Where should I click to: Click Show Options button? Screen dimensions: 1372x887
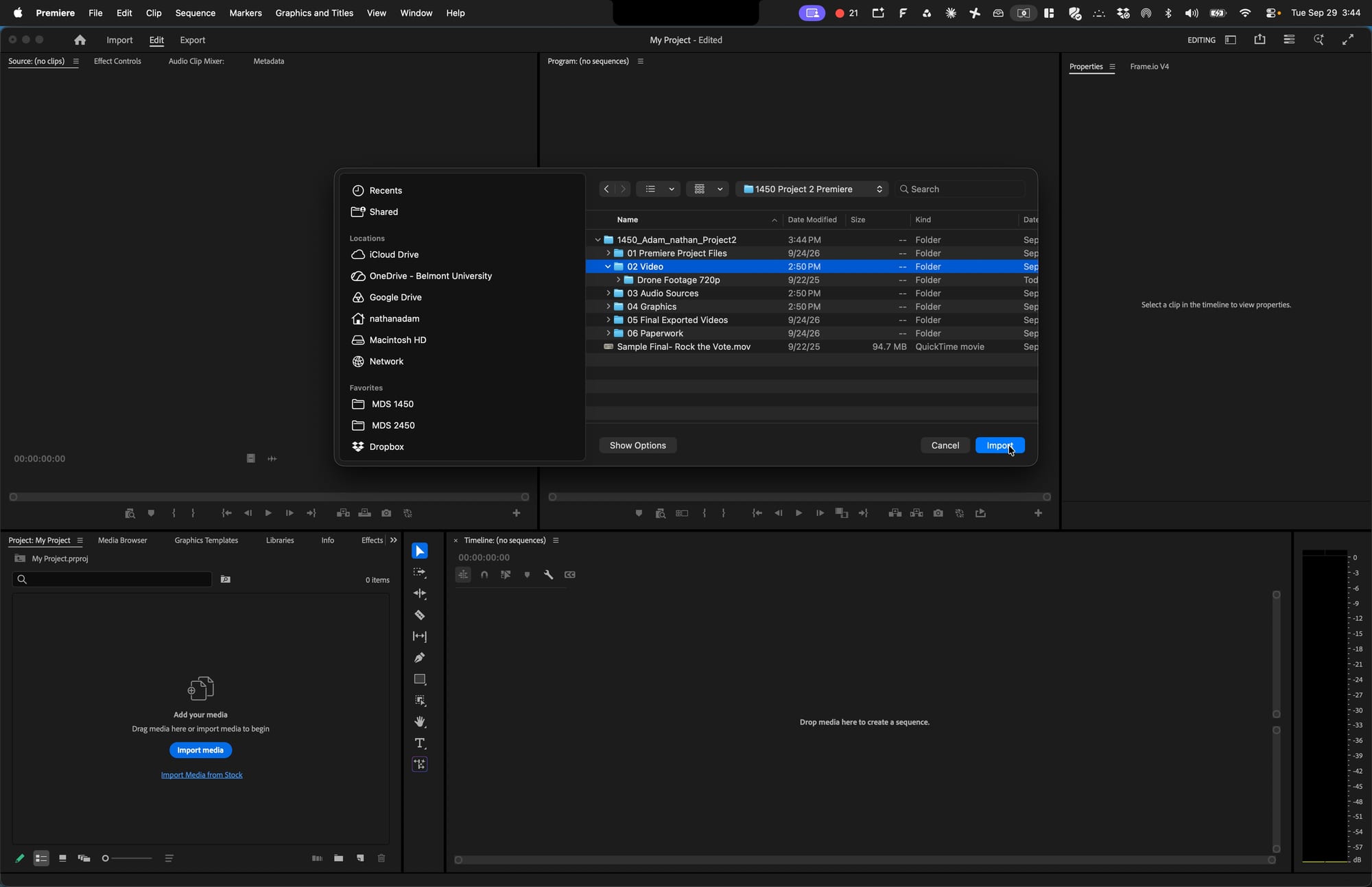tap(637, 445)
